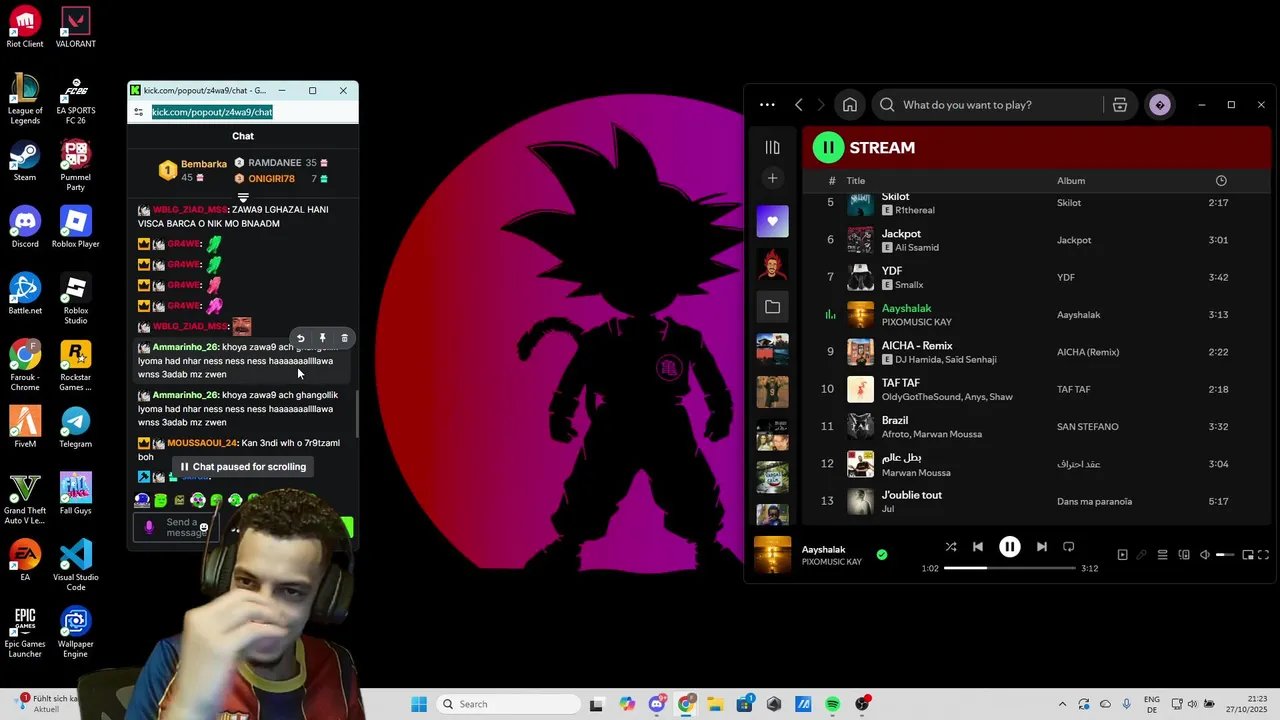This screenshot has width=1280, height=720.
Task: Open Spotify profile avatar menu
Action: click(x=1160, y=105)
